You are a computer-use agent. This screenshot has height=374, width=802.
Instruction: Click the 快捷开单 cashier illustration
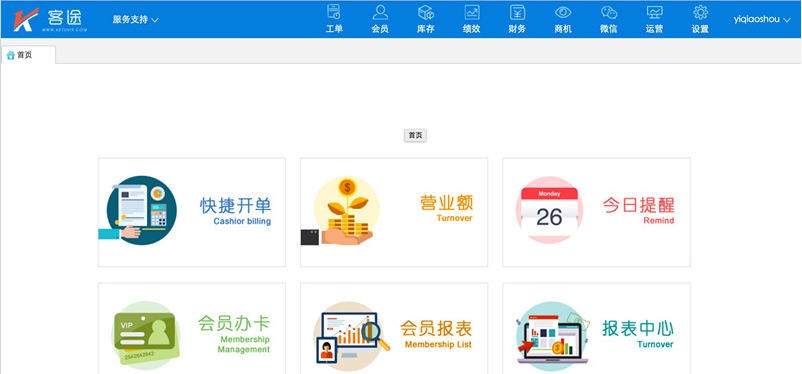point(138,210)
